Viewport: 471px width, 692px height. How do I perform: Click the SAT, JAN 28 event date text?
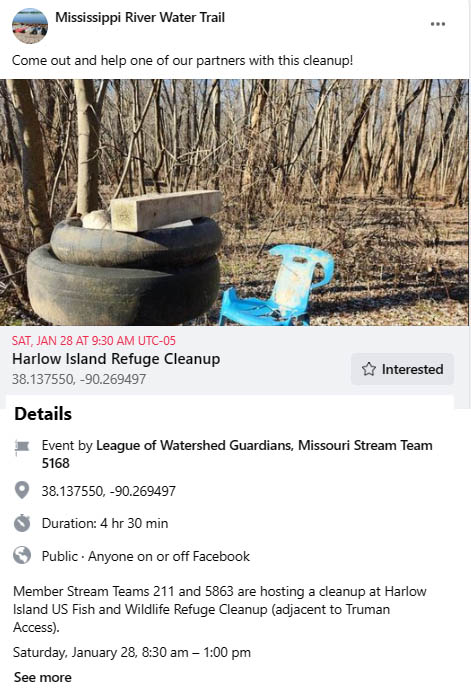pyautogui.click(x=94, y=340)
